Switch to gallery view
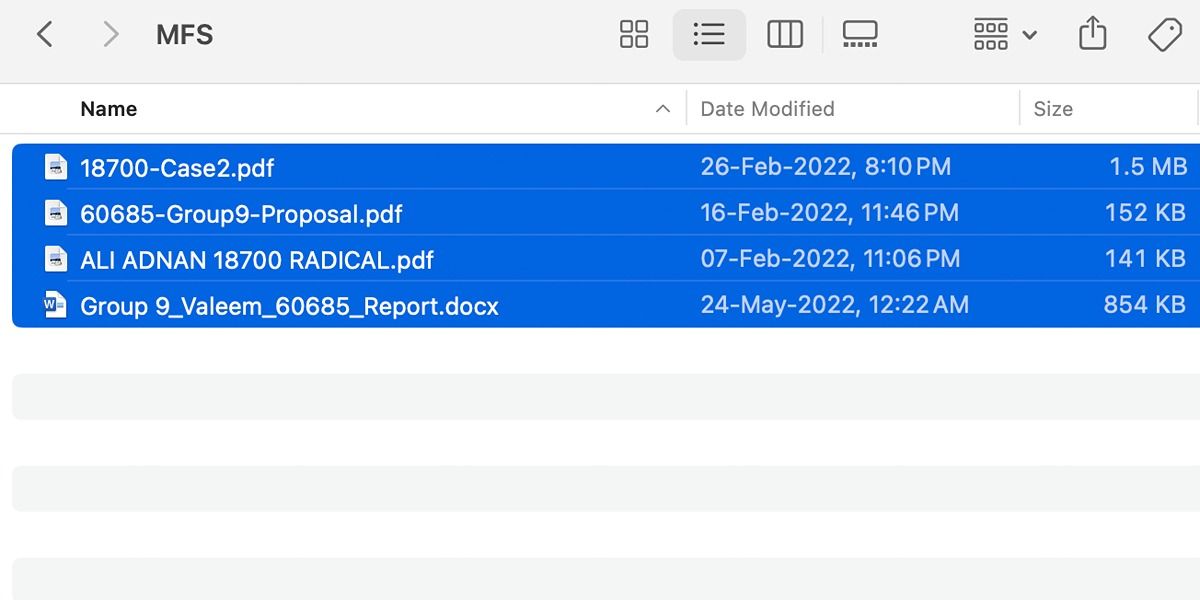 859,33
